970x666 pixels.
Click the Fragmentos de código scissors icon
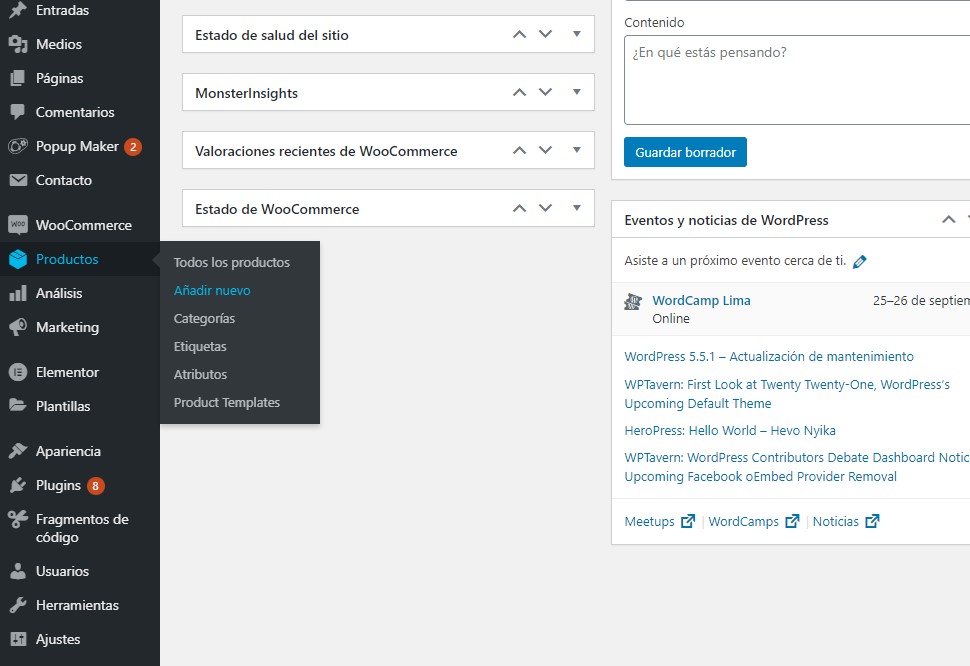tap(18, 519)
